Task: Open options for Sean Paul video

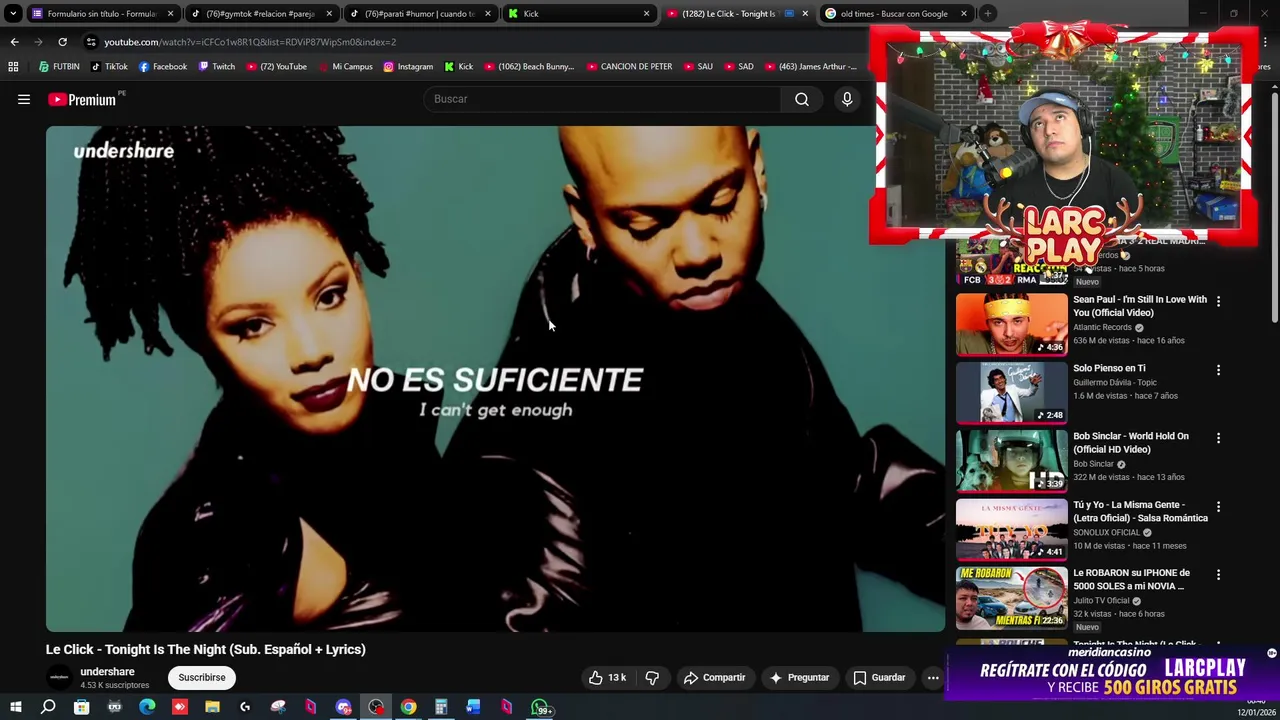Action: [1218, 301]
